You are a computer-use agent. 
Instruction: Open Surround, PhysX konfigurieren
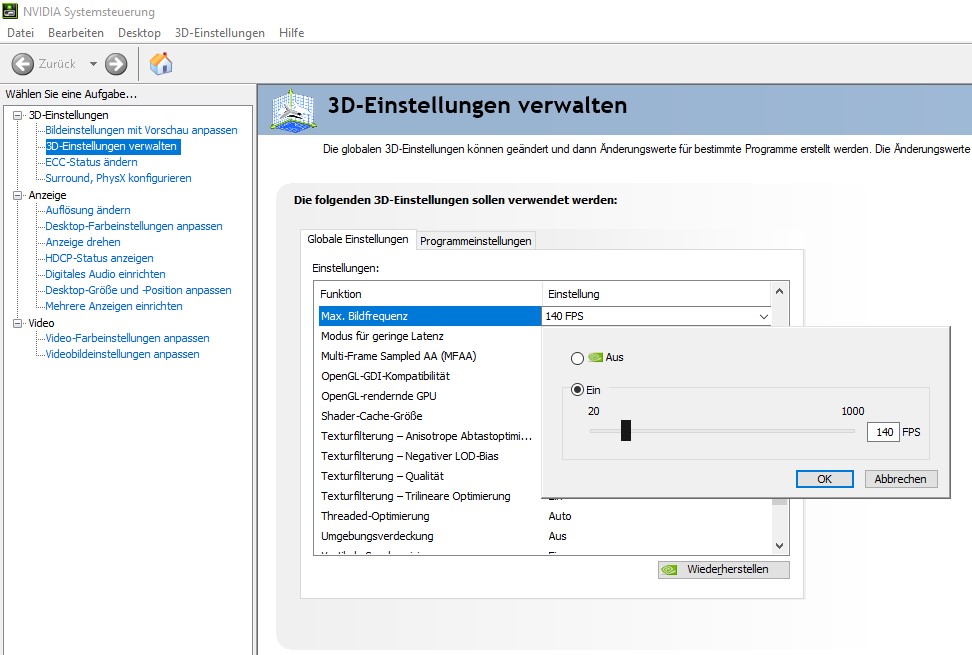coord(118,178)
